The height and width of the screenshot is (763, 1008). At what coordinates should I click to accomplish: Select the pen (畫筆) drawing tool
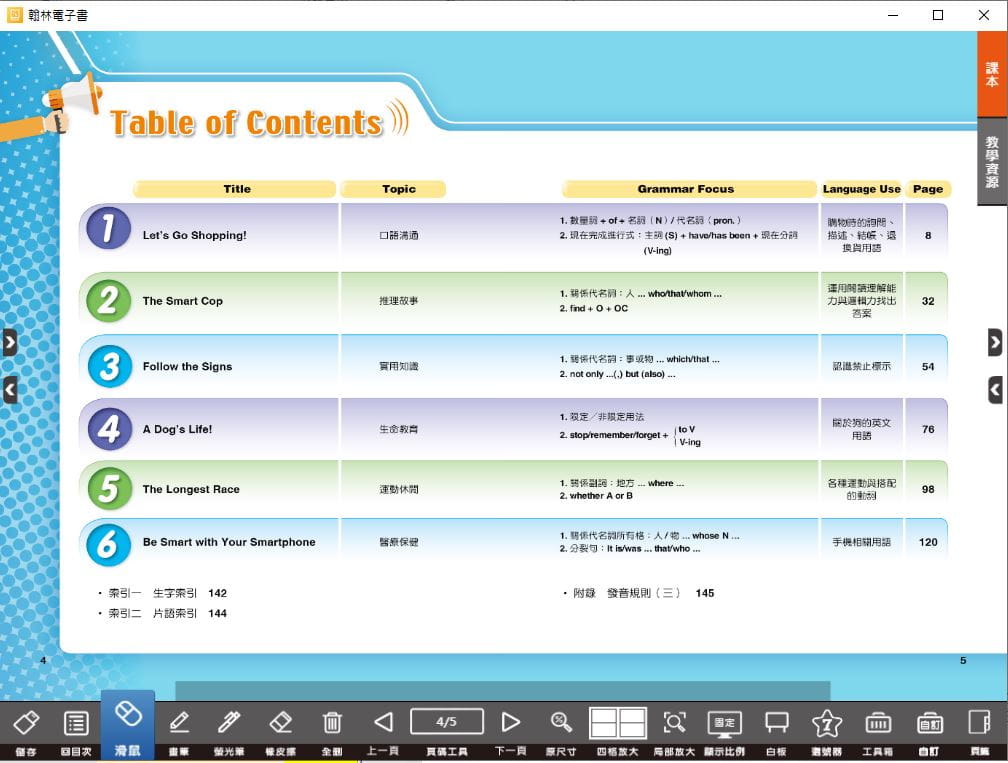pyautogui.click(x=179, y=723)
